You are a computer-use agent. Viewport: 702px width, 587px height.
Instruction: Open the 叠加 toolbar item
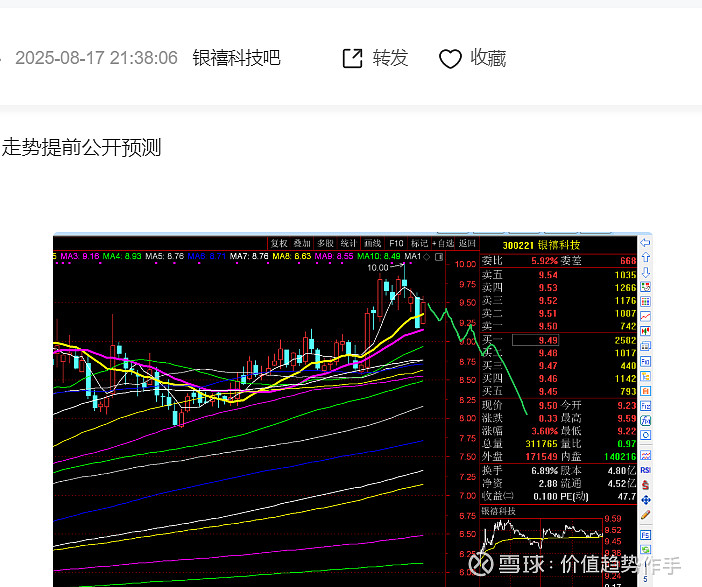302,244
